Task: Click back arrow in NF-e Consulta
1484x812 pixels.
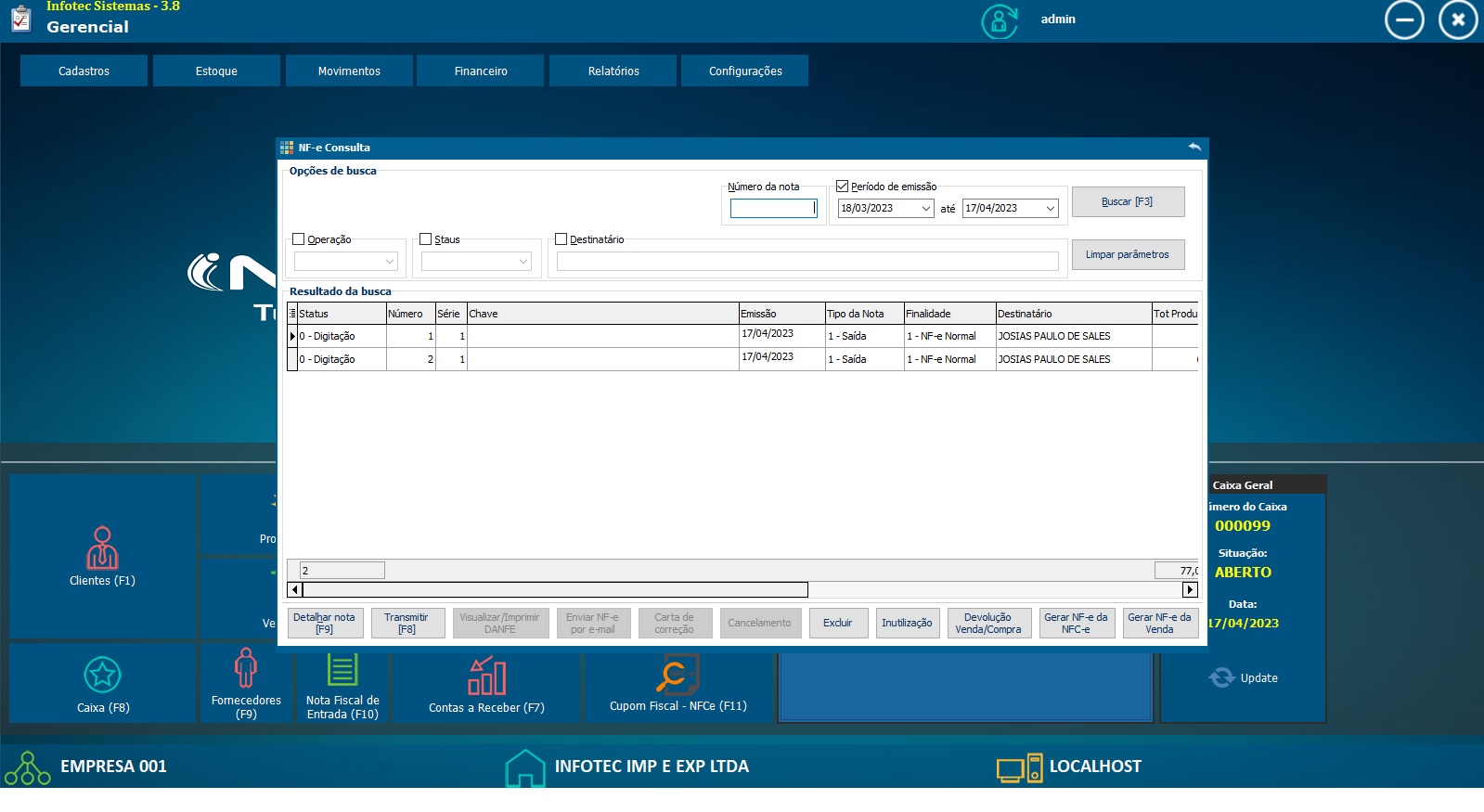Action: [x=1194, y=147]
